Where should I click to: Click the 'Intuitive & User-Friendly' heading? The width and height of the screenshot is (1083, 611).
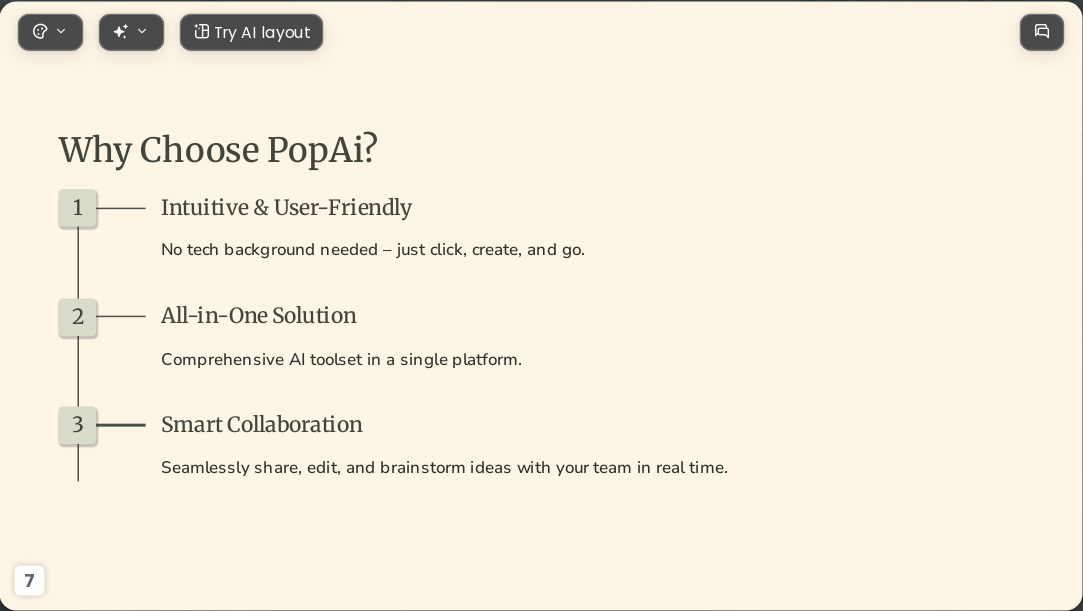287,207
